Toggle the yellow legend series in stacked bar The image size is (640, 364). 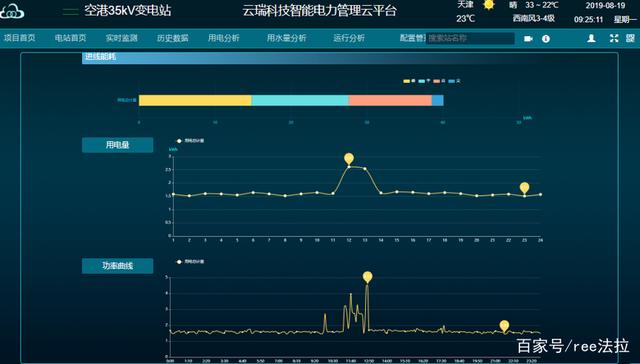410,81
